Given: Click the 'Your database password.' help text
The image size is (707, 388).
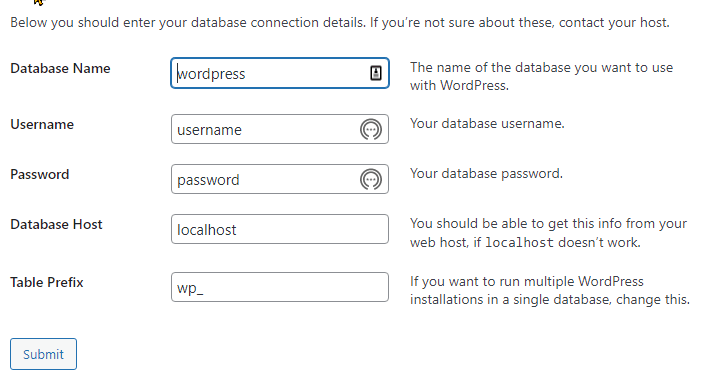Looking at the screenshot, I should 486,173.
